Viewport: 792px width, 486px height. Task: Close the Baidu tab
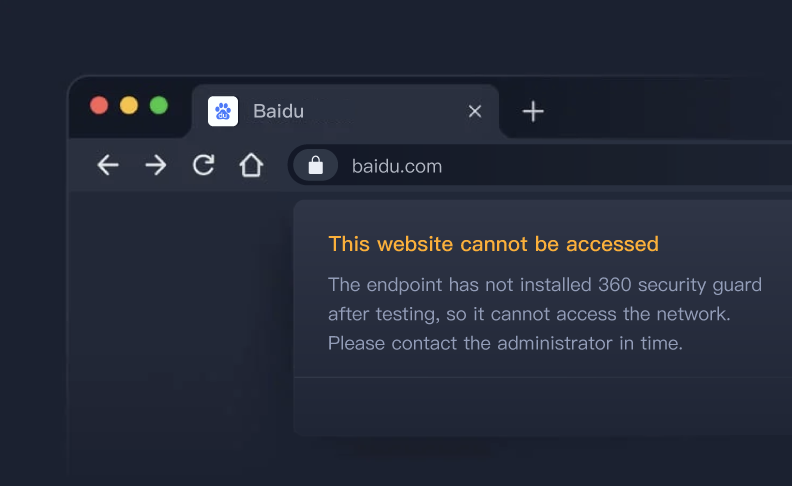[475, 111]
